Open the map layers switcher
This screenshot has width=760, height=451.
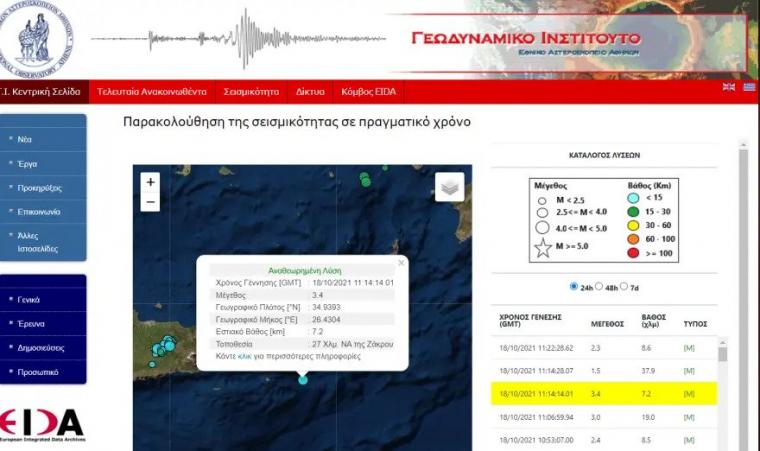coord(450,187)
